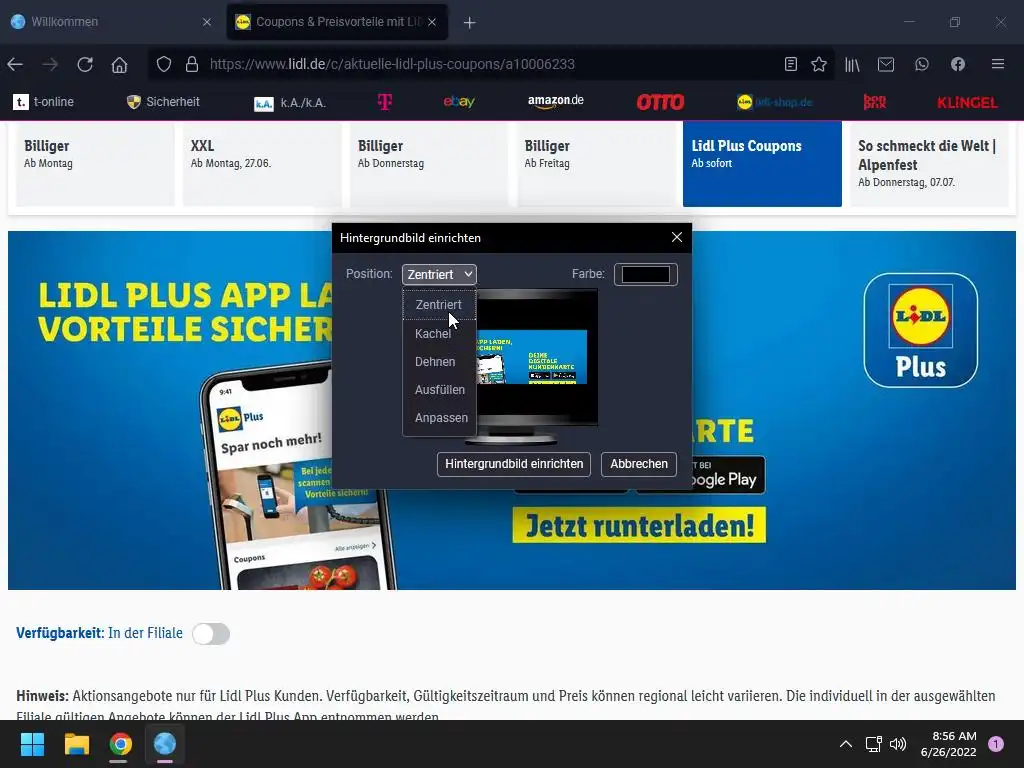Viewport: 1024px width, 768px height.
Task: Open the browser home page
Action: 120,64
